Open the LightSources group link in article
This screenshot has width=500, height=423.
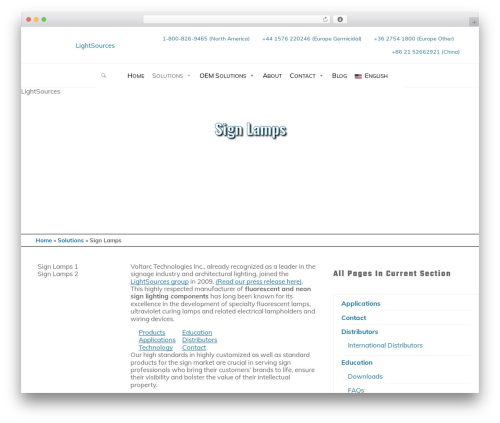pyautogui.click(x=159, y=281)
